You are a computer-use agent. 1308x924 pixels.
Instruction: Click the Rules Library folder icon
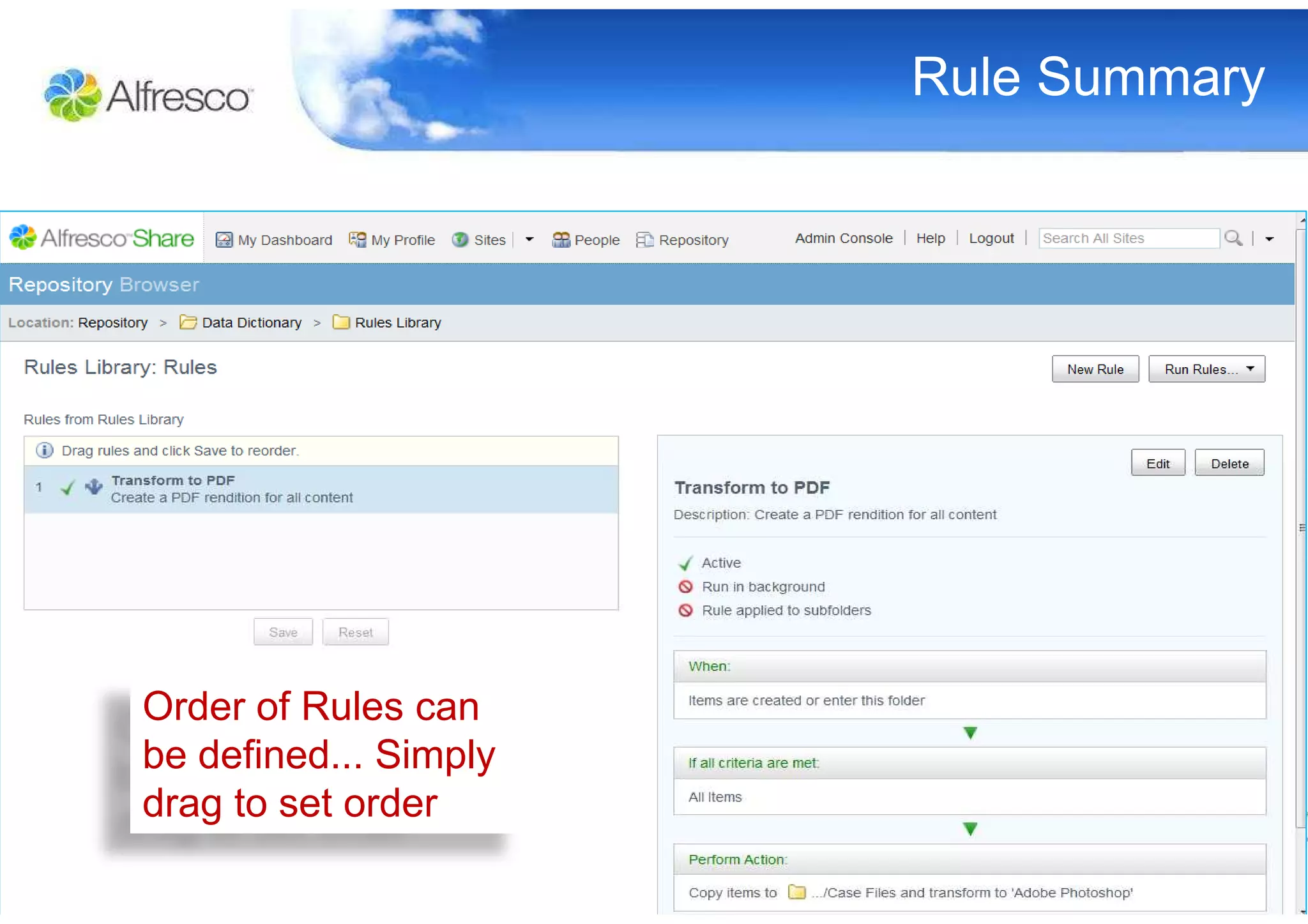pyautogui.click(x=341, y=322)
